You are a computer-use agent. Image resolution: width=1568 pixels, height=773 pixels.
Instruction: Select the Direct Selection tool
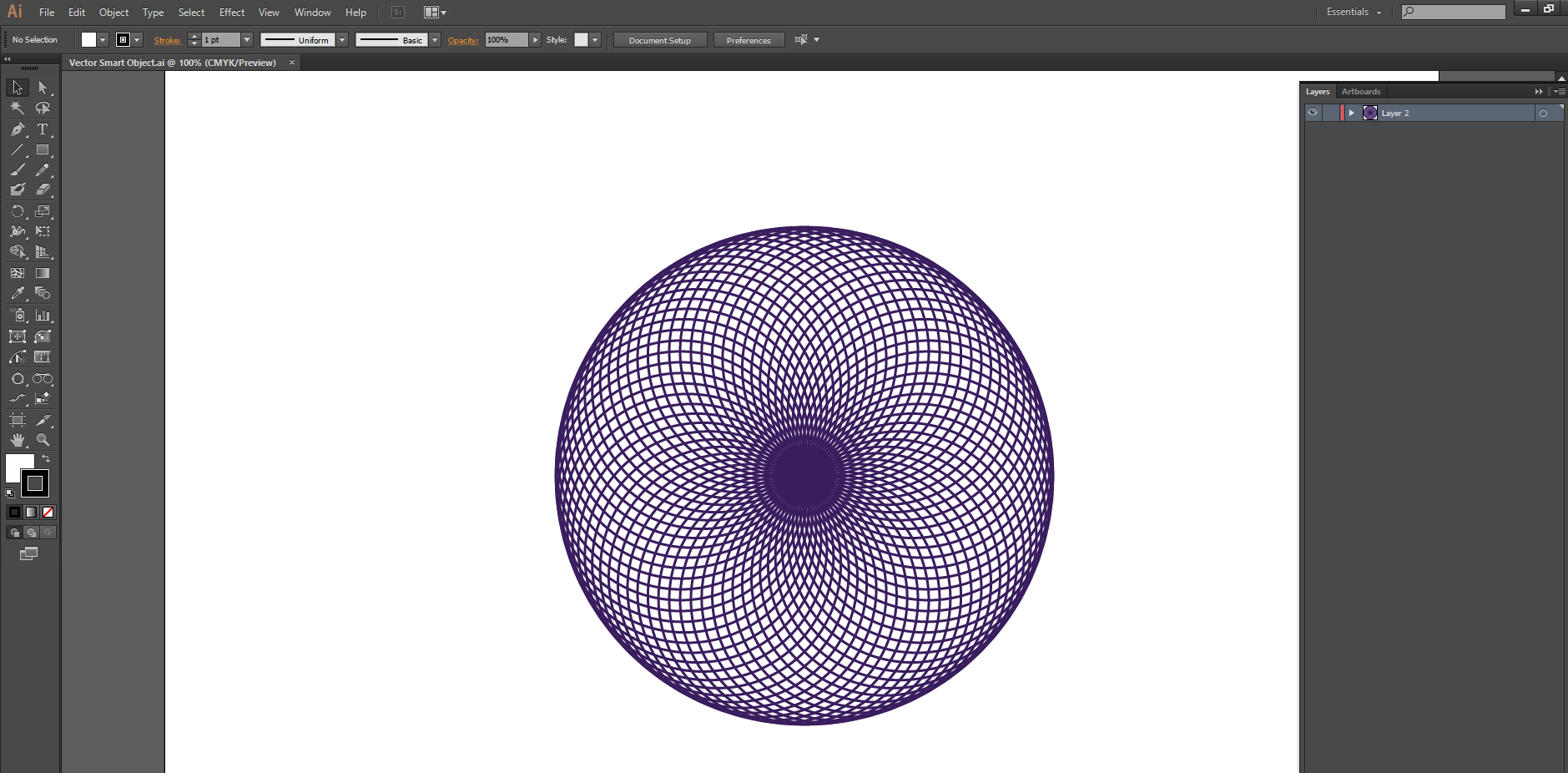coord(43,88)
